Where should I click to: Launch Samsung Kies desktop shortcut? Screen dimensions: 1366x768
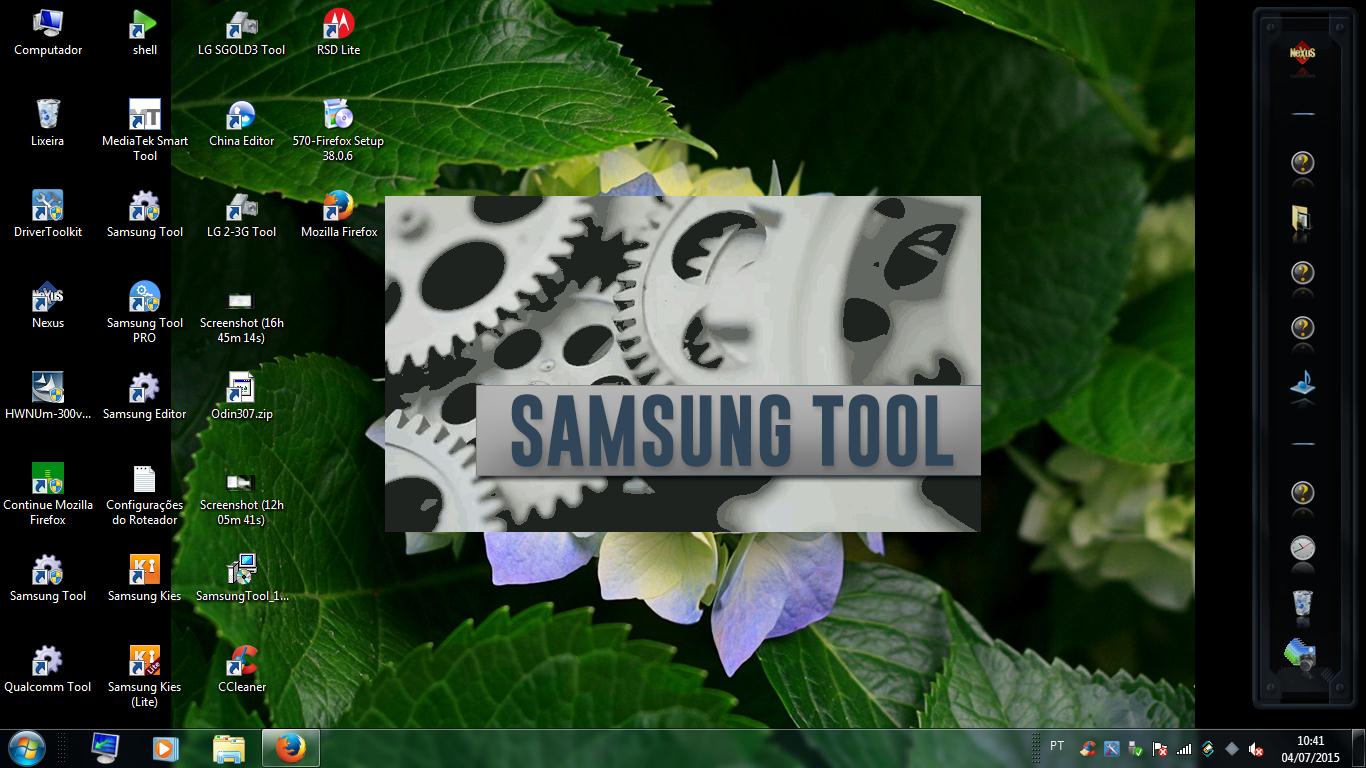[x=145, y=578]
